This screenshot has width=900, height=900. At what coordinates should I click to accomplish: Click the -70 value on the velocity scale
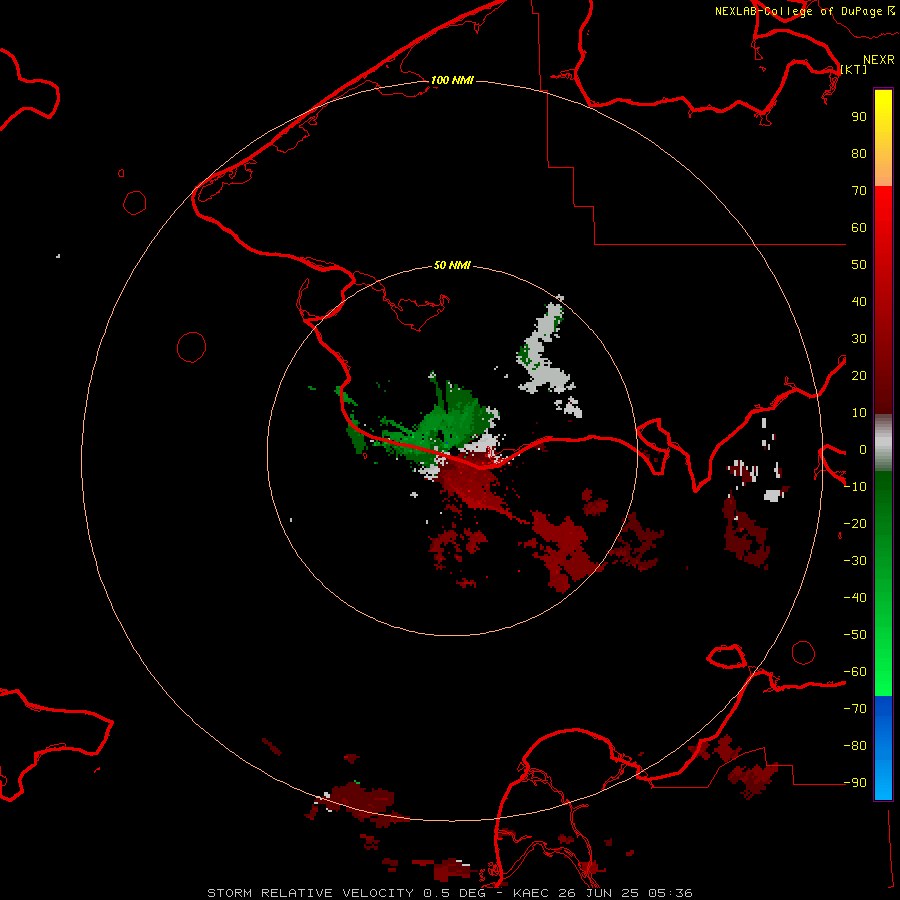click(x=855, y=709)
